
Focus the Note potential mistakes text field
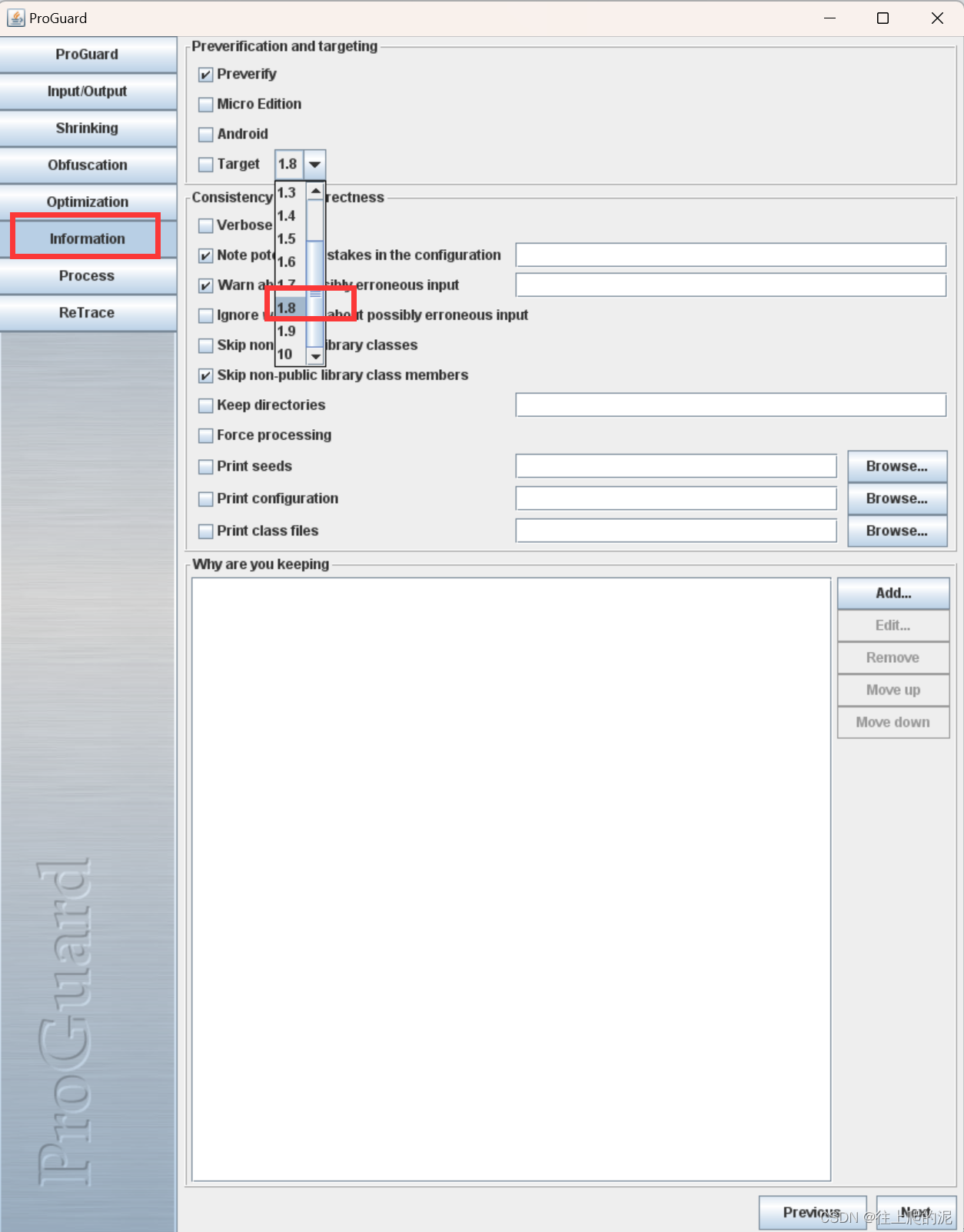[731, 255]
